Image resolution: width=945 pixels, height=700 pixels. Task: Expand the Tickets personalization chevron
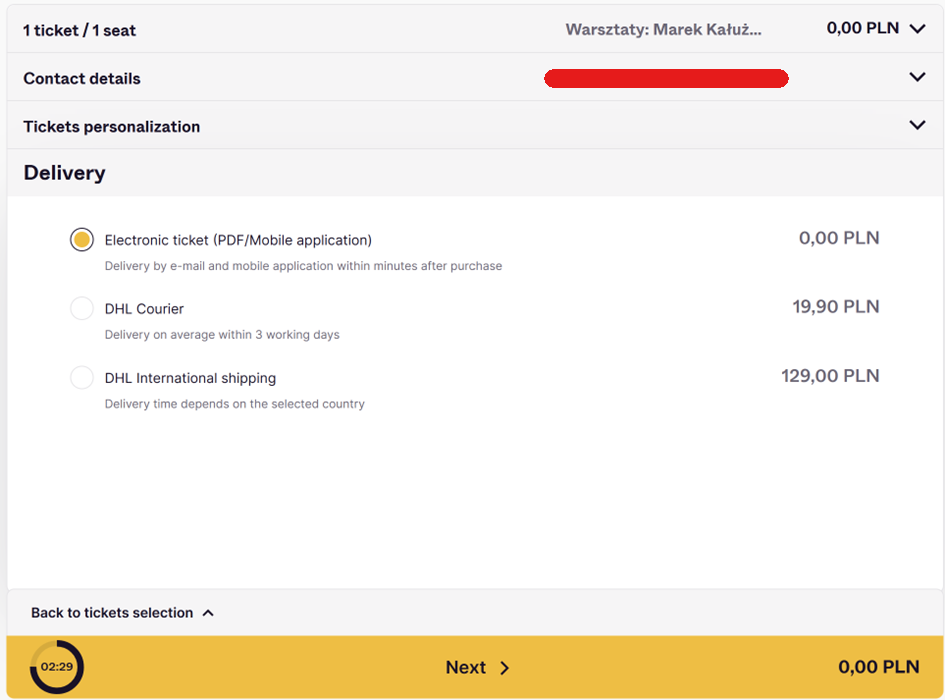(917, 125)
